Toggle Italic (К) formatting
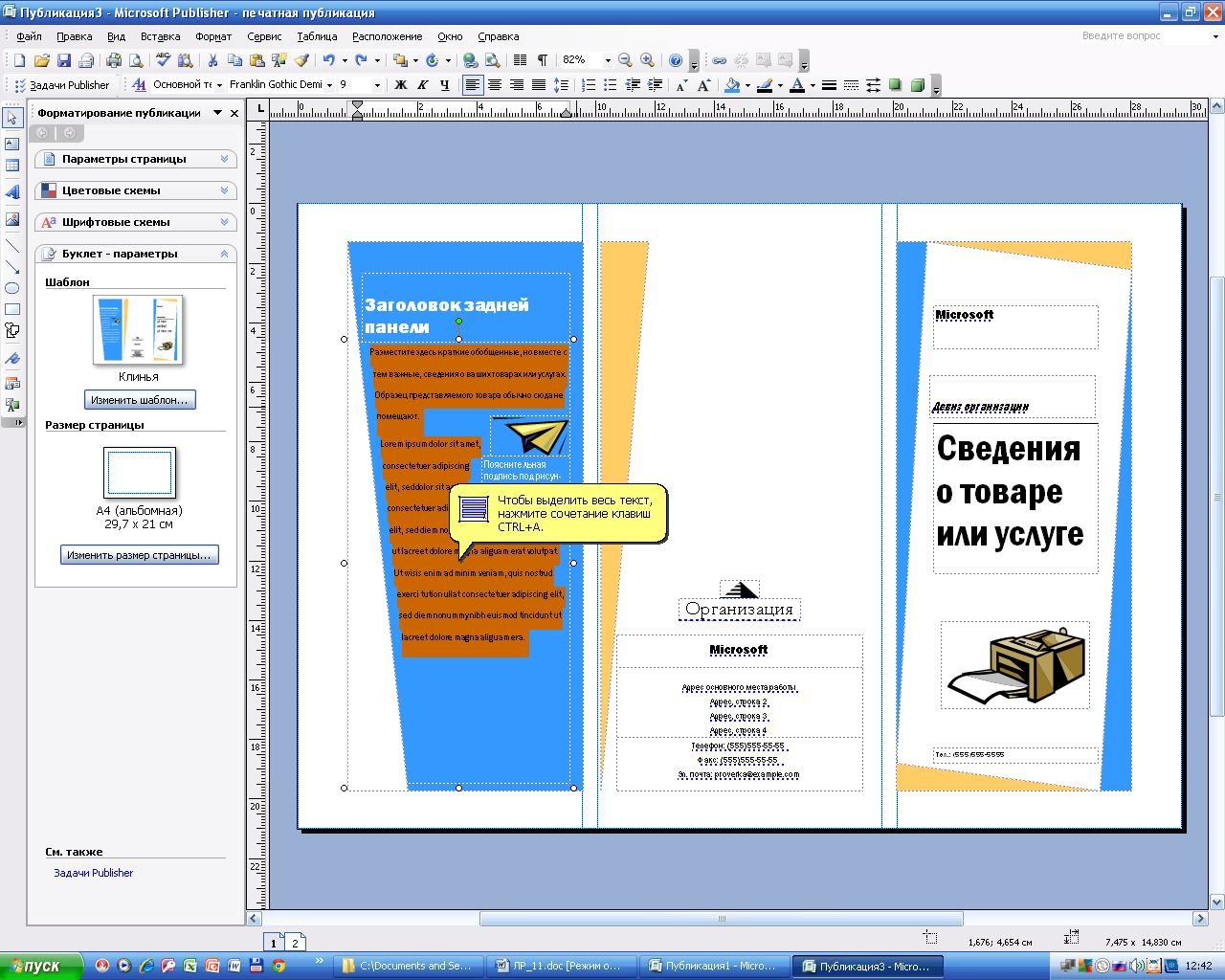The height and width of the screenshot is (980, 1225). click(x=422, y=85)
